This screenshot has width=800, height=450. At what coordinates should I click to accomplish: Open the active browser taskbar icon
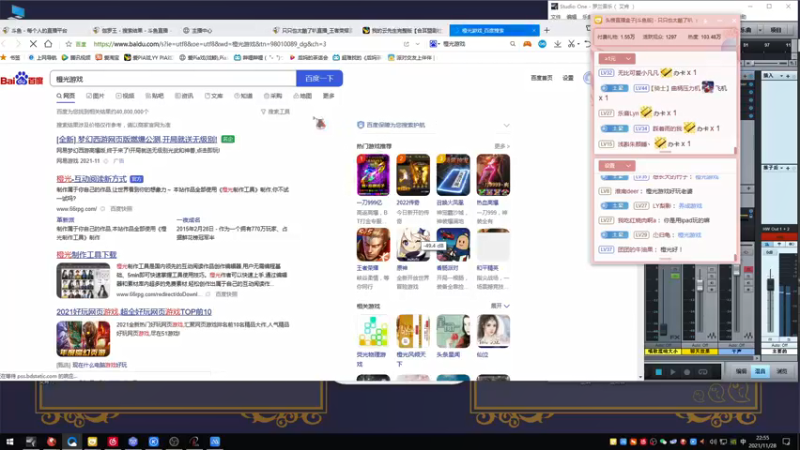tap(72, 441)
